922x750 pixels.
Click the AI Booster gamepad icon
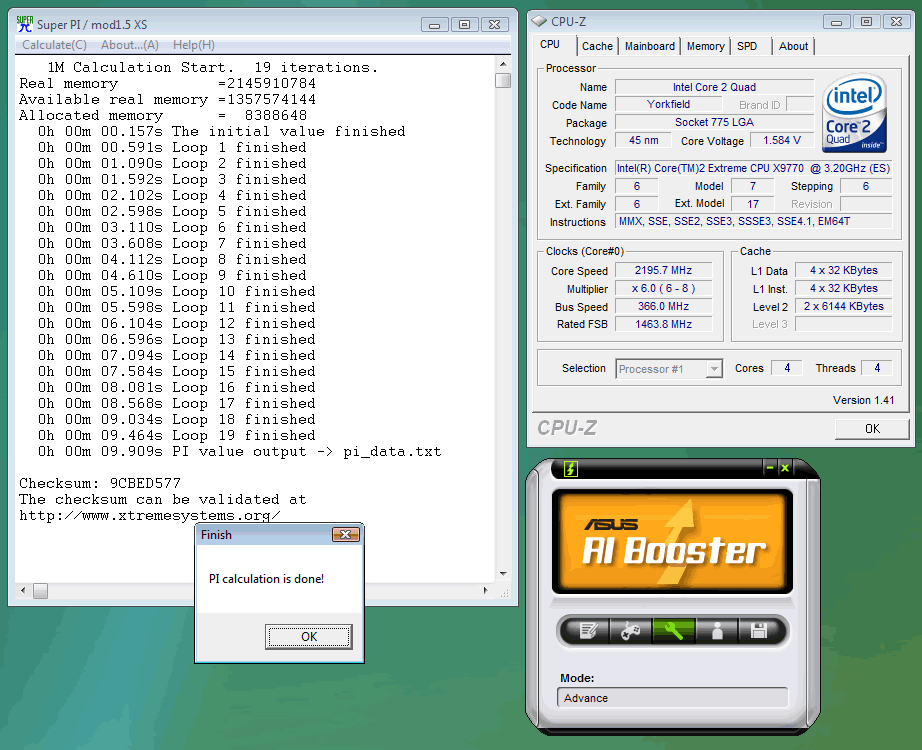(630, 631)
